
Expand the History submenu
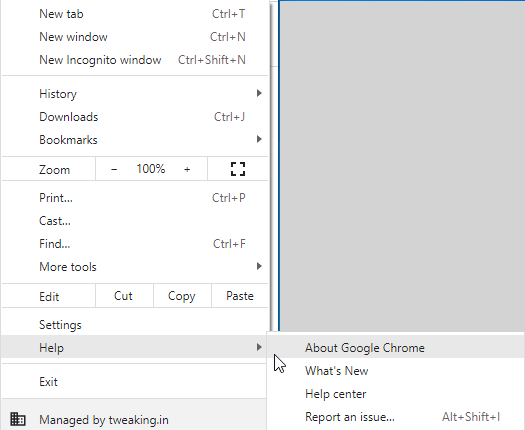tap(135, 94)
